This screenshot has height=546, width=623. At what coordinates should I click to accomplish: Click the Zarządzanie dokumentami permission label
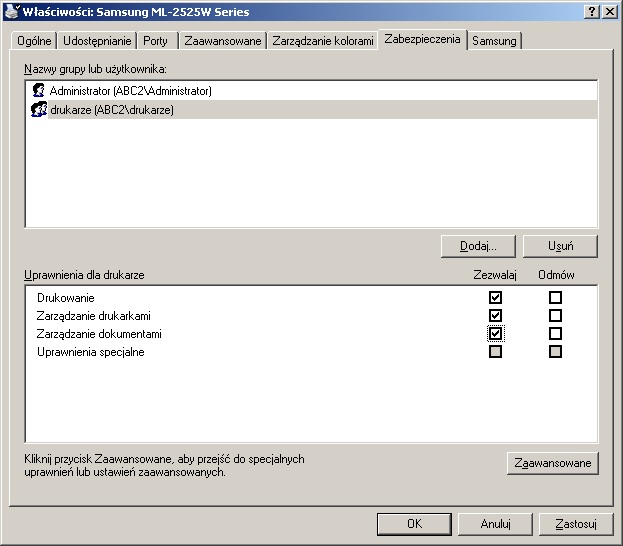click(x=99, y=334)
